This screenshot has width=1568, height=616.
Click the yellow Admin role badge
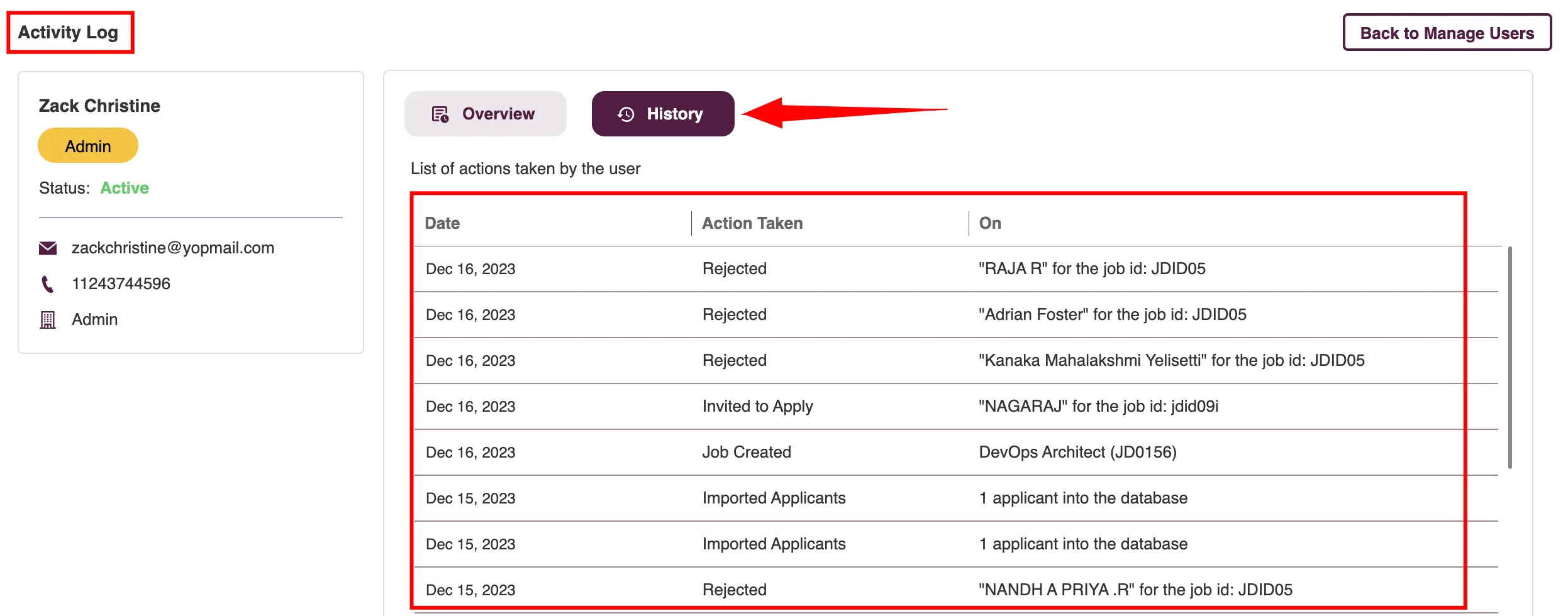(x=88, y=146)
